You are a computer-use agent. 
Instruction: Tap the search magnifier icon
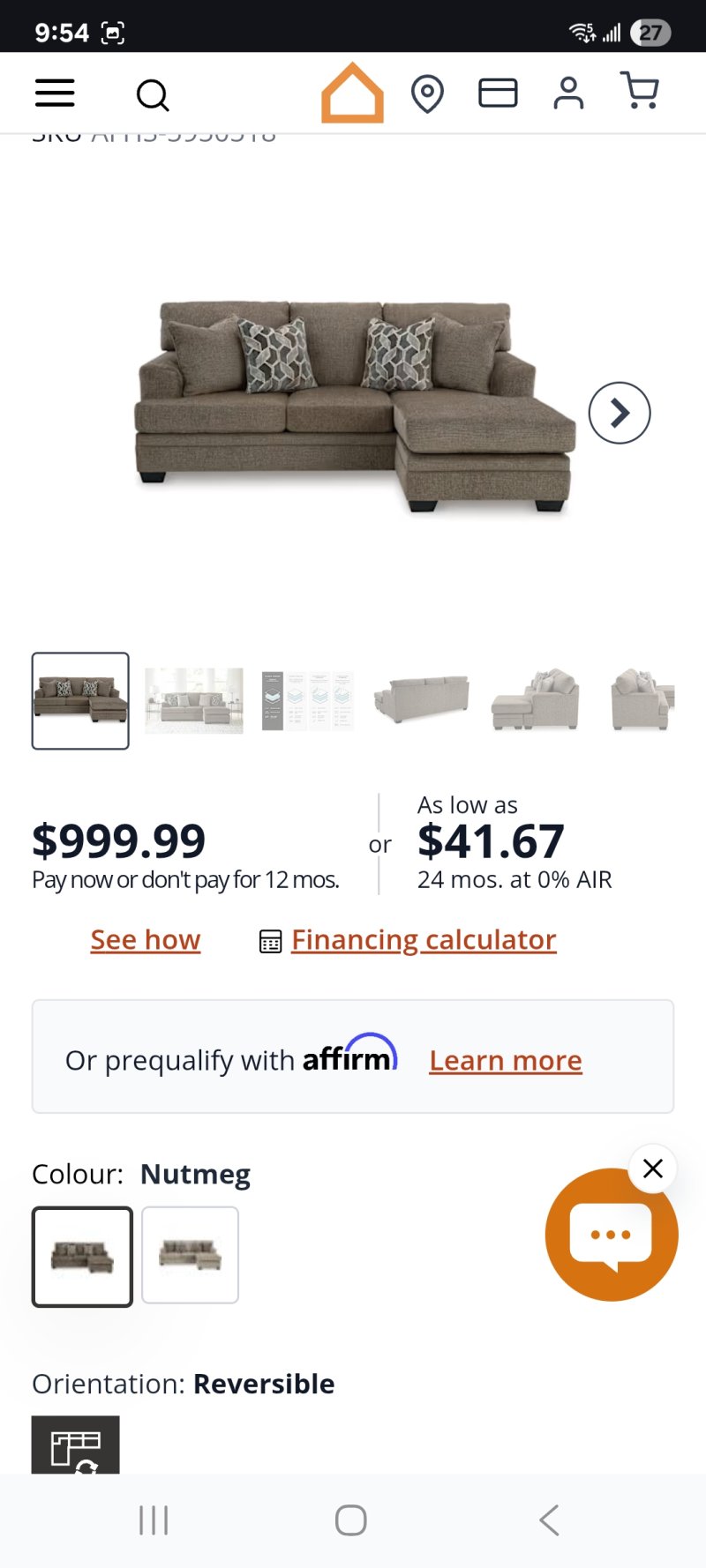[153, 94]
